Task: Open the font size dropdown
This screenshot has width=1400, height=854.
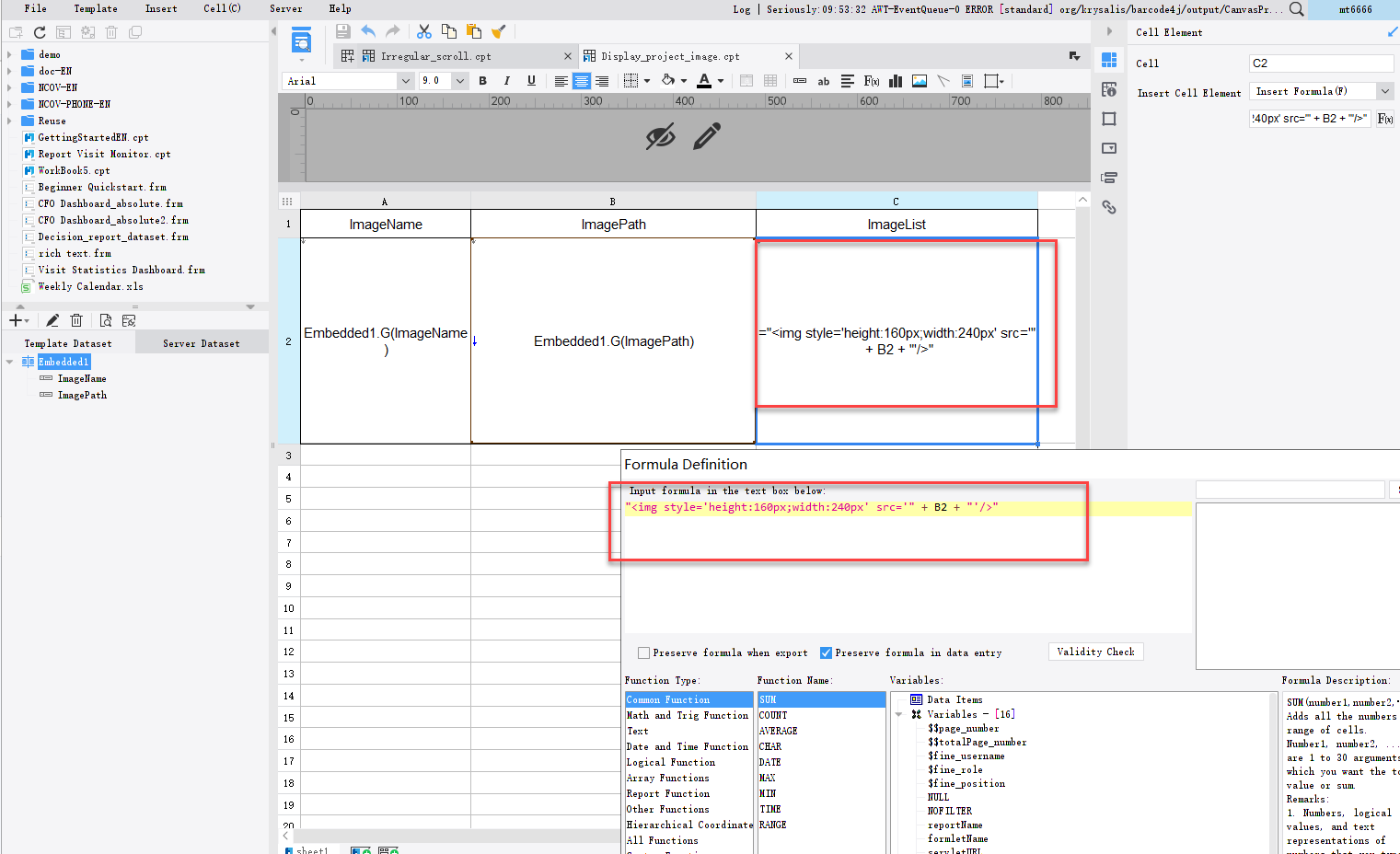Action: [459, 80]
